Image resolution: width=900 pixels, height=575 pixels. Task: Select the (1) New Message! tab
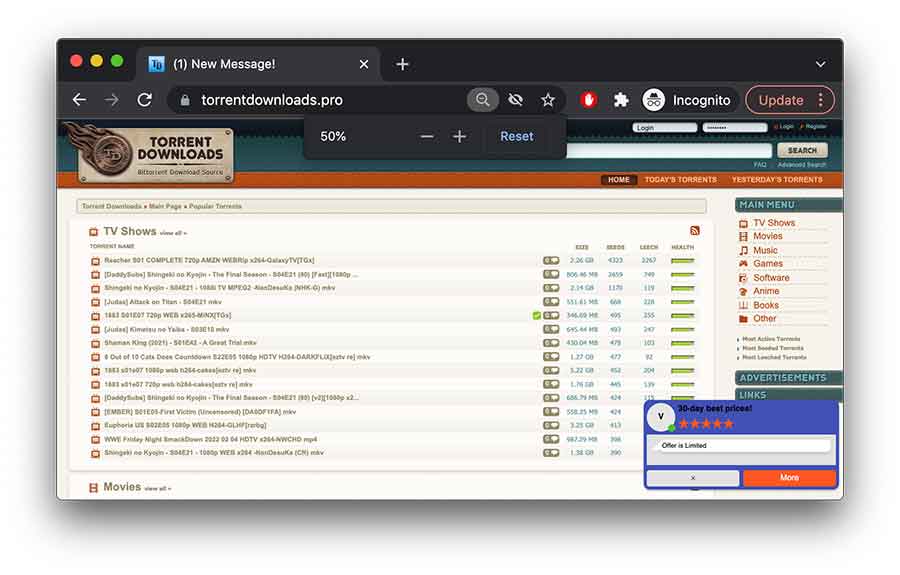pyautogui.click(x=258, y=64)
